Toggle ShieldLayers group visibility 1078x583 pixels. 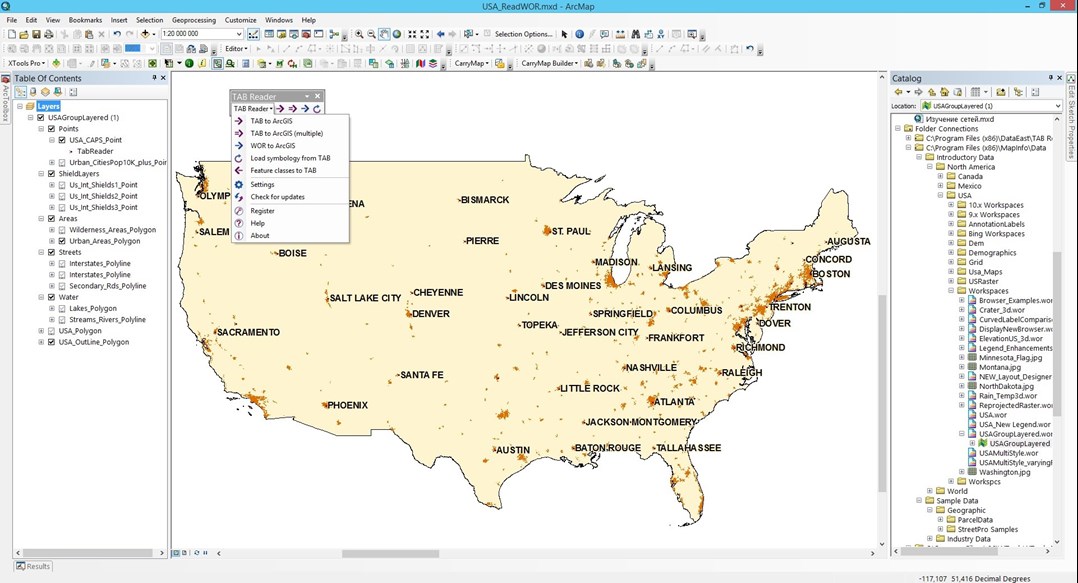point(52,173)
